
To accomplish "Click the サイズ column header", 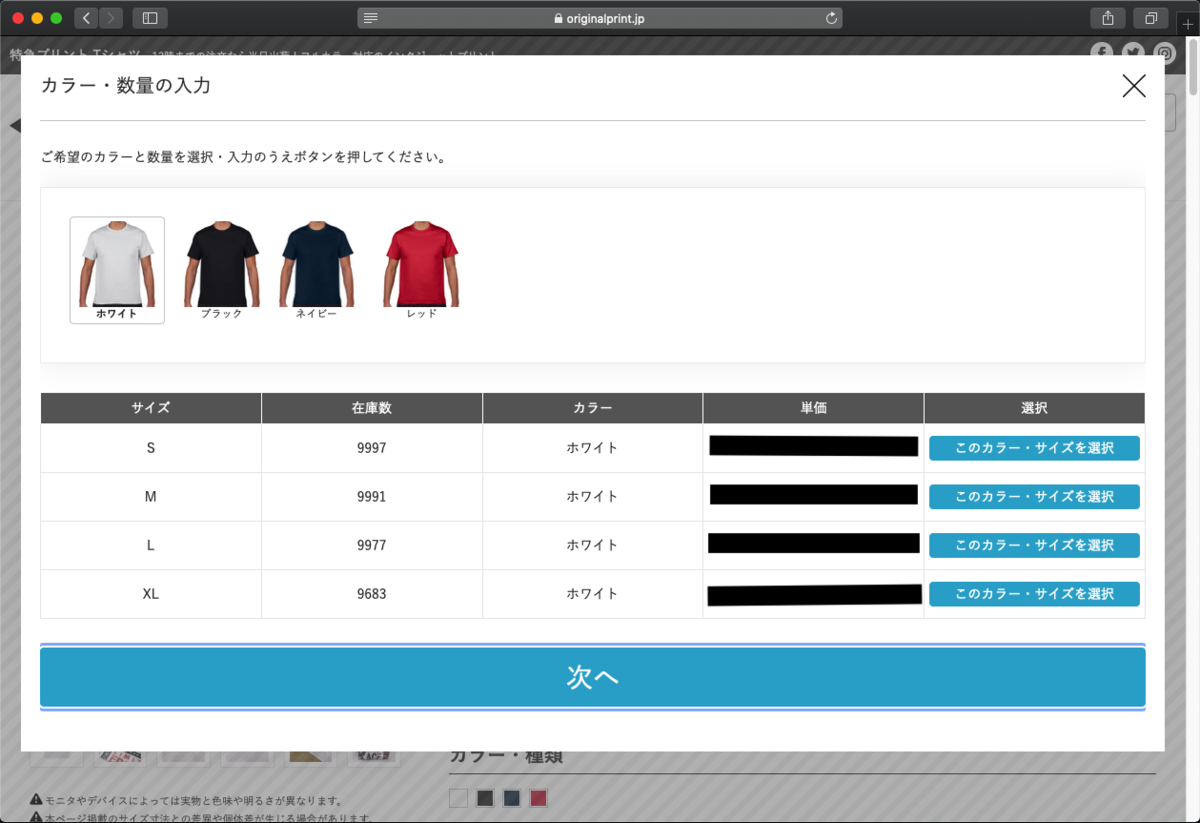I will (x=151, y=408).
